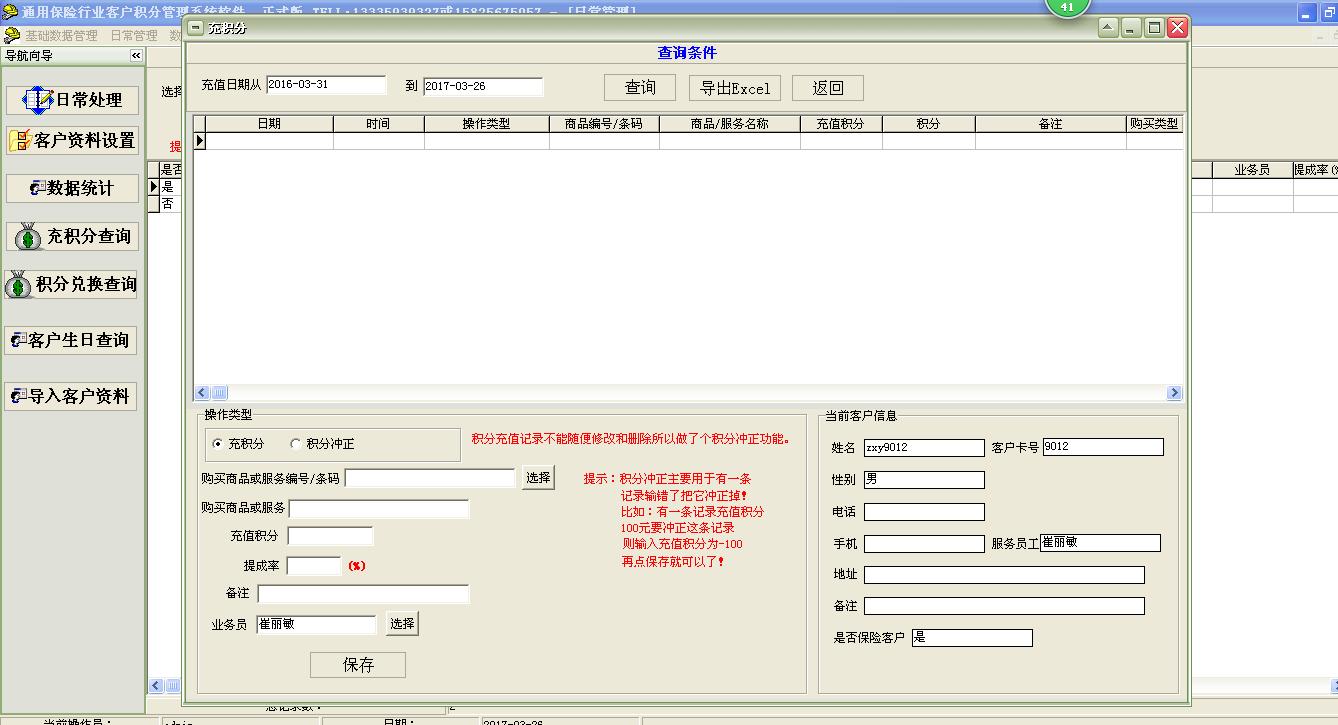This screenshot has width=1338, height=725.
Task: Collapse the 导航向导 panel with double arrow
Action: (136, 56)
